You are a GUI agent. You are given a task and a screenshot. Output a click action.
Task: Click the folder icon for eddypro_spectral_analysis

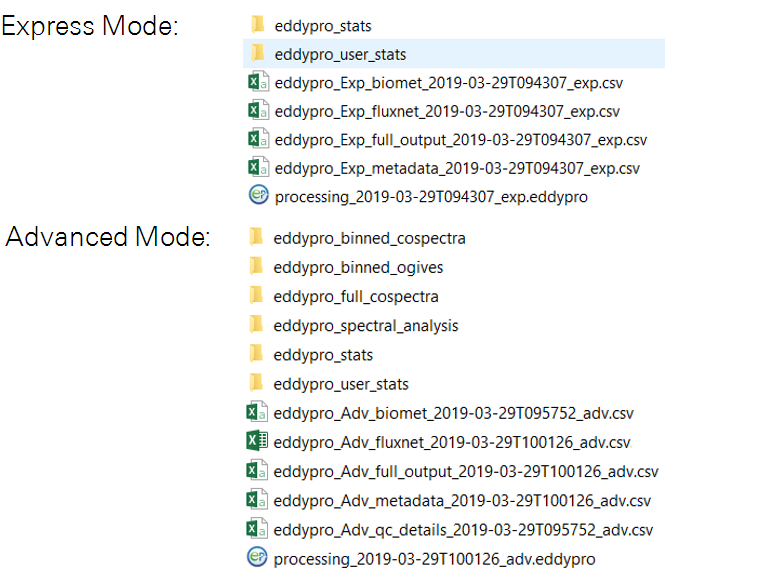(x=257, y=325)
